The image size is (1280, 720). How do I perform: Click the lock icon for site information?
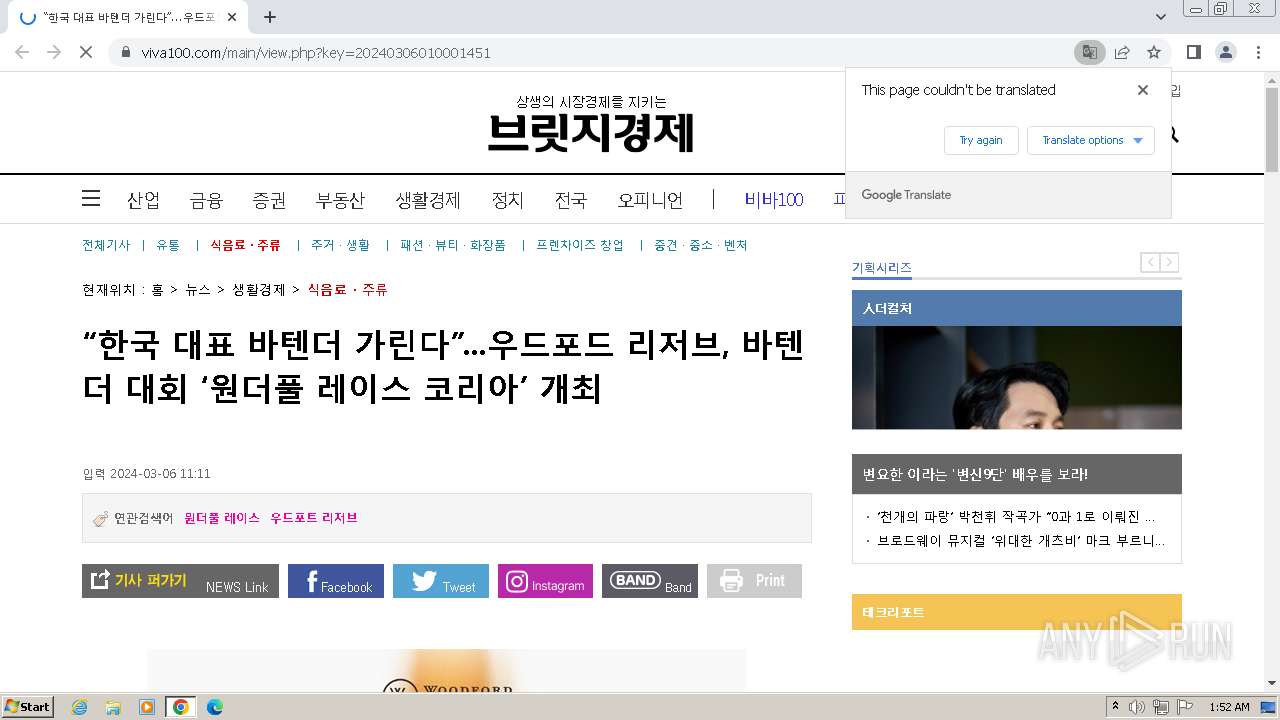click(x=125, y=52)
